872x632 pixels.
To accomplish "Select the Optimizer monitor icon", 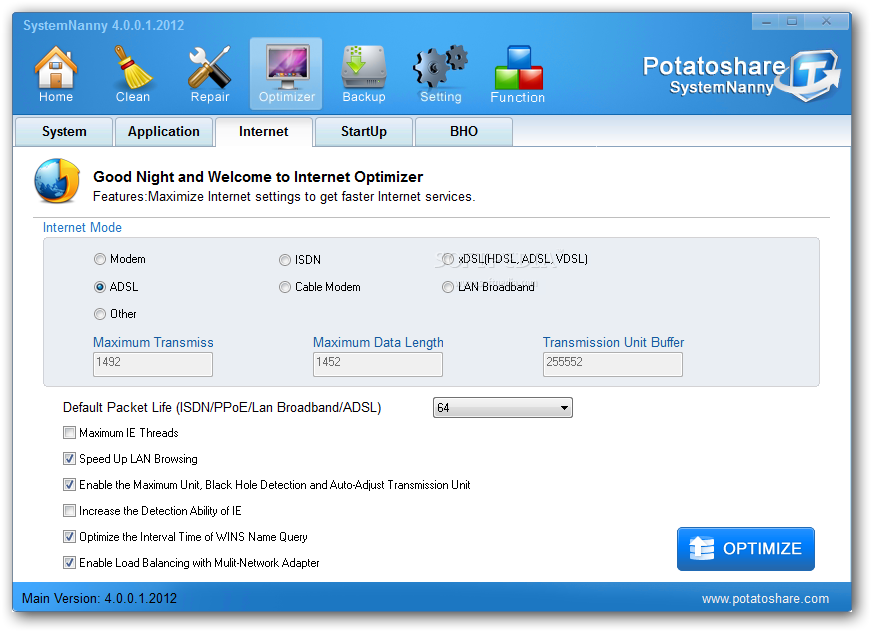I will (x=286, y=73).
